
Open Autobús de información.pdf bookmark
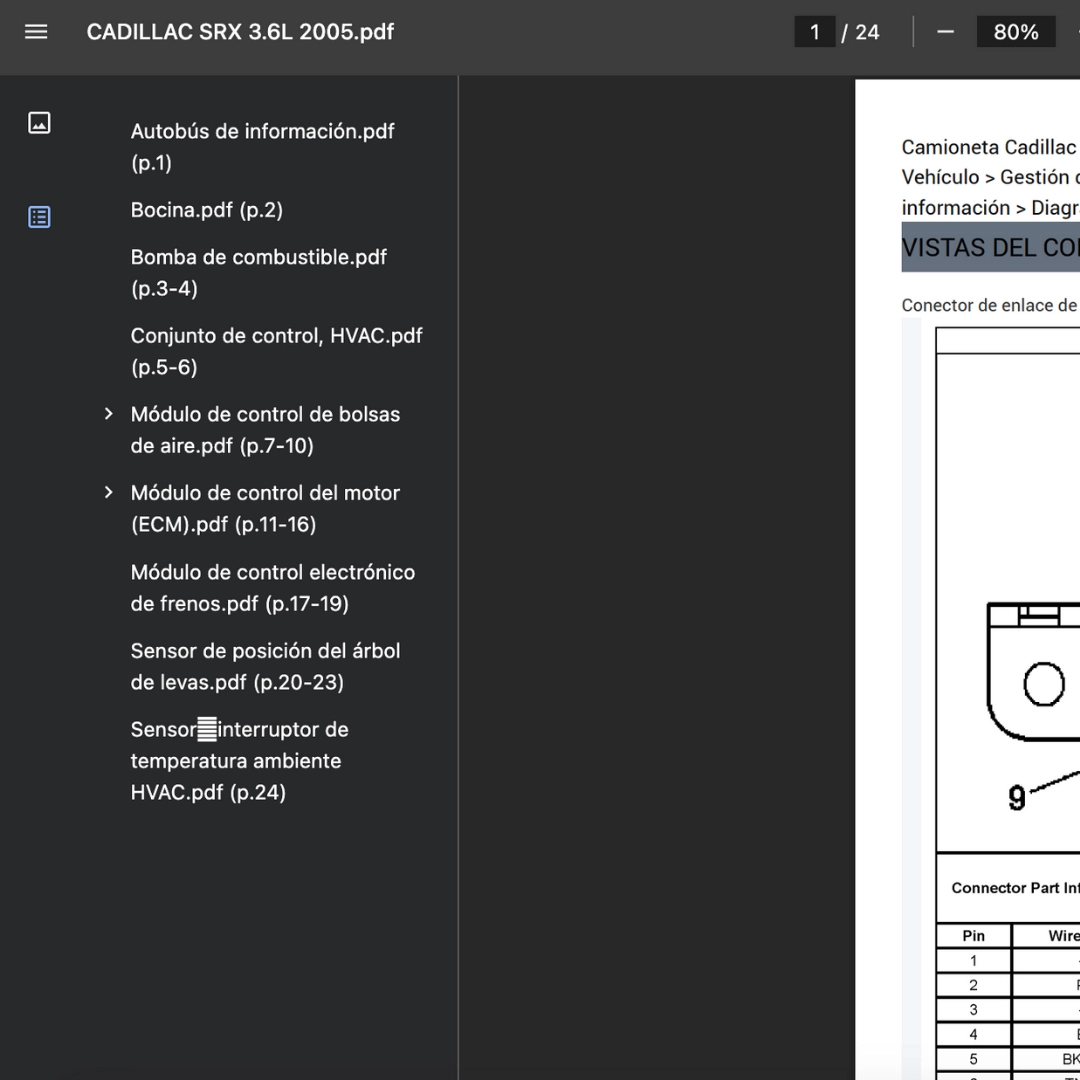pos(262,147)
